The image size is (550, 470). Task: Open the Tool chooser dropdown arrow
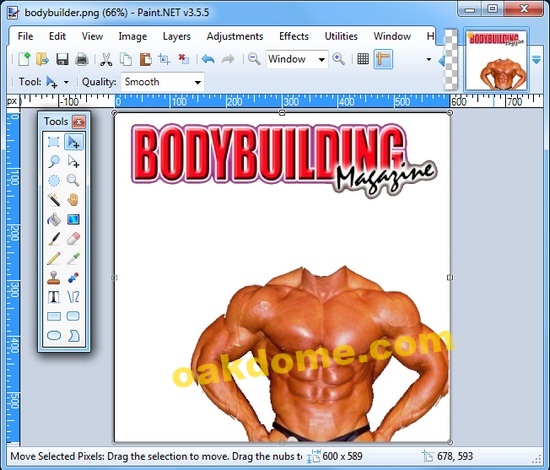[66, 82]
